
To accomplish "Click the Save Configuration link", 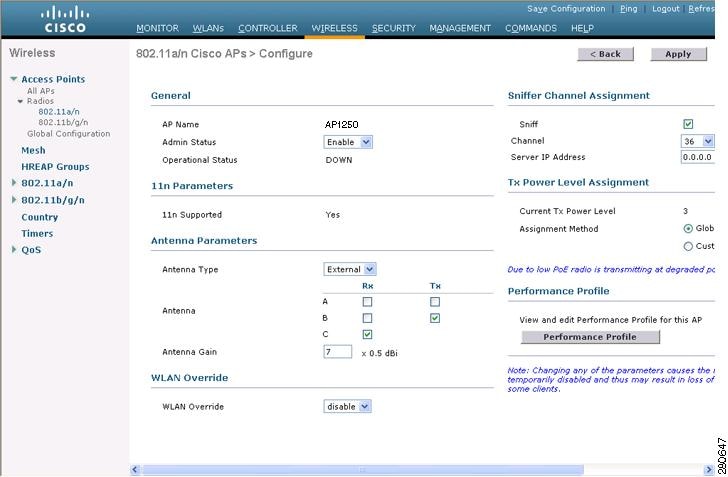I will 566,9.
